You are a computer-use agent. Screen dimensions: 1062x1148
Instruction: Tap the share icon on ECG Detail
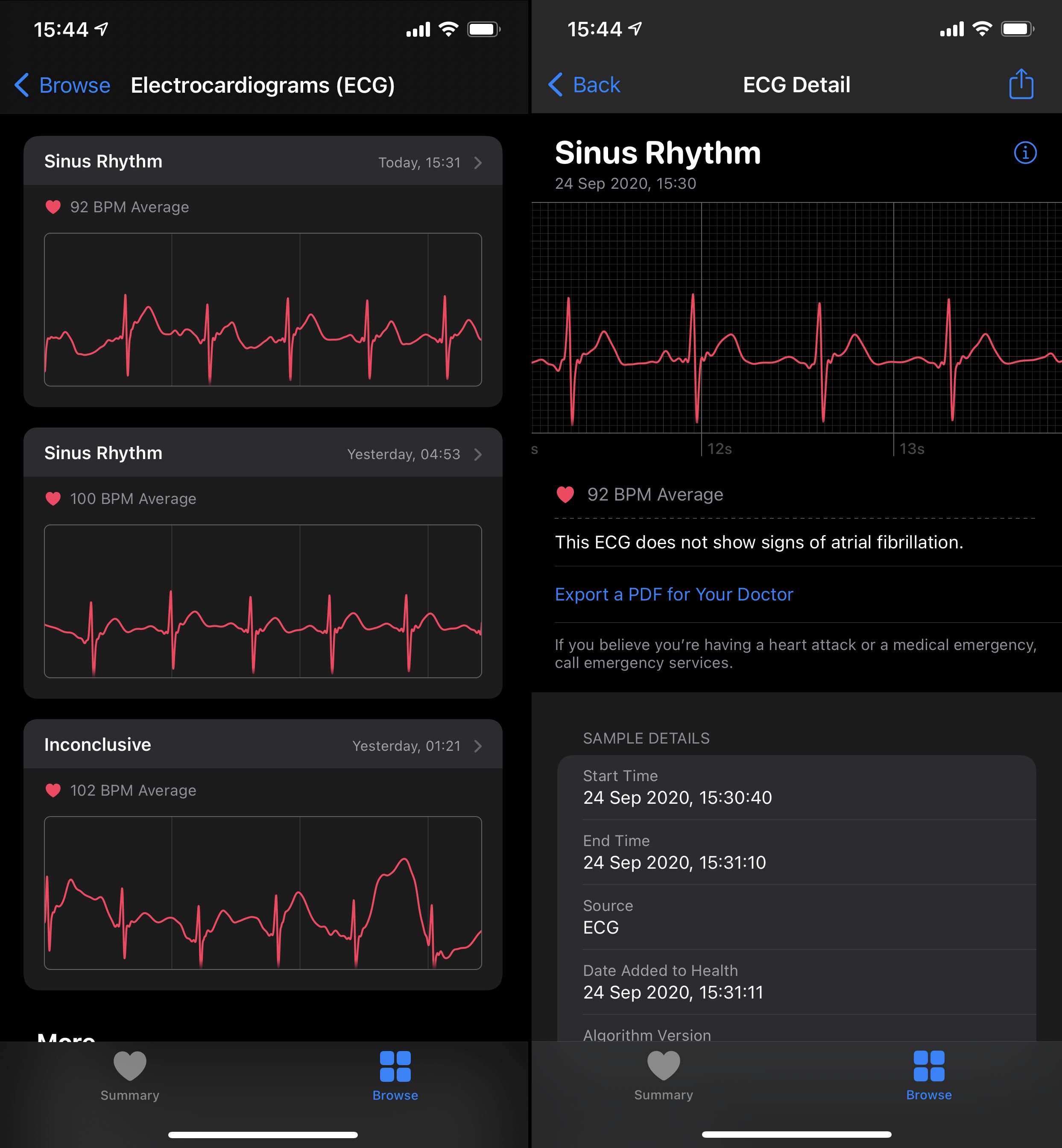[x=1021, y=84]
